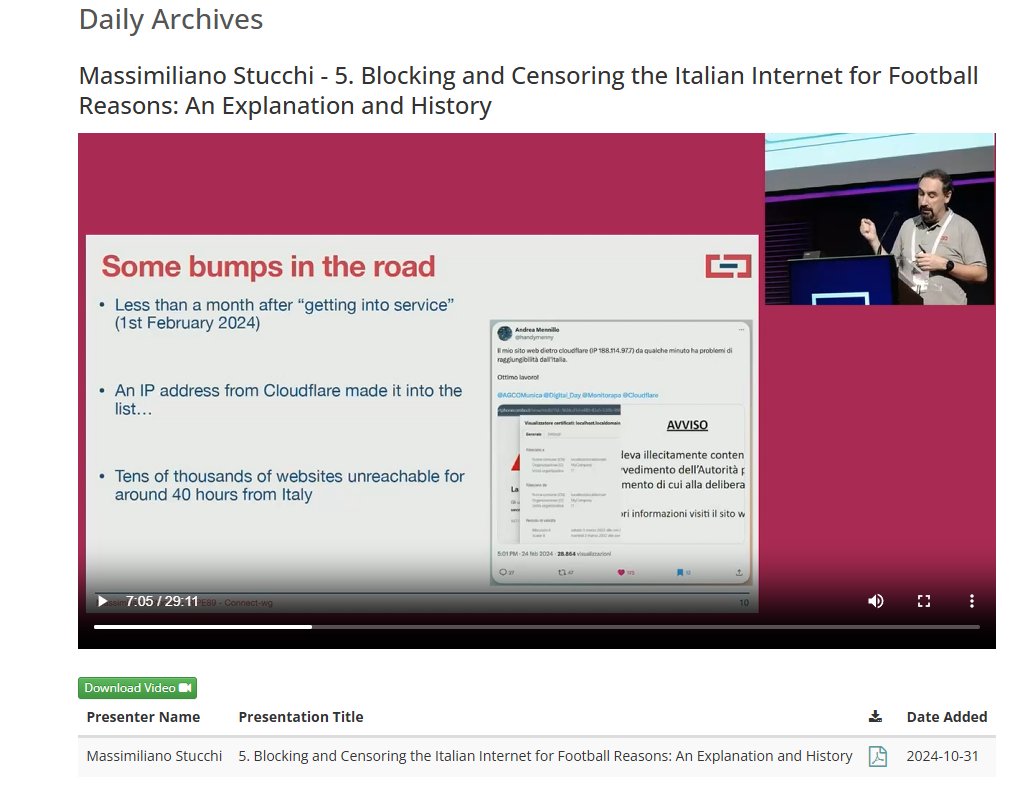Enter fullscreen video mode
The height and width of the screenshot is (798, 1036).
[924, 601]
